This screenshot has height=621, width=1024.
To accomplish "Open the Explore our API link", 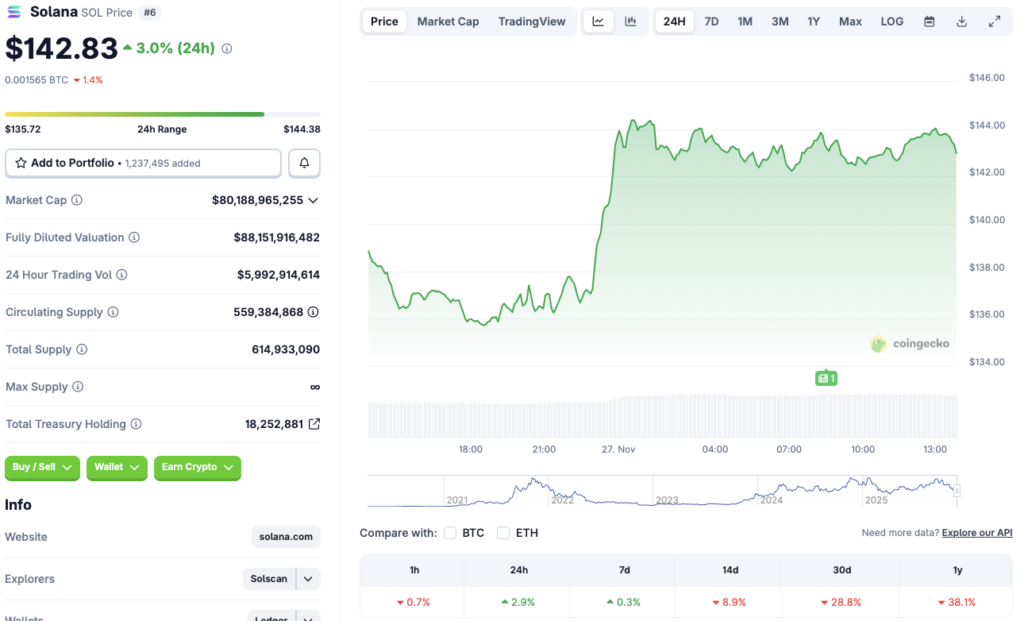I will [x=977, y=532].
